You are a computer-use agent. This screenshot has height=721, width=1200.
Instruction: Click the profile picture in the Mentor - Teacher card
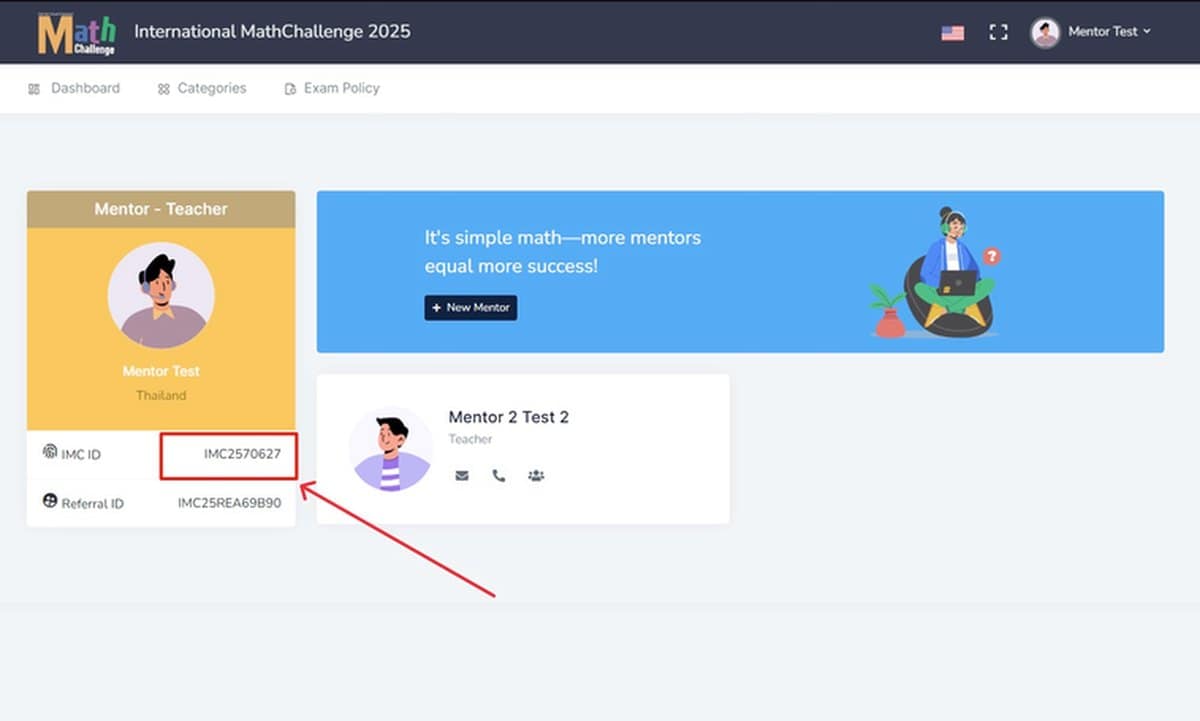[161, 295]
